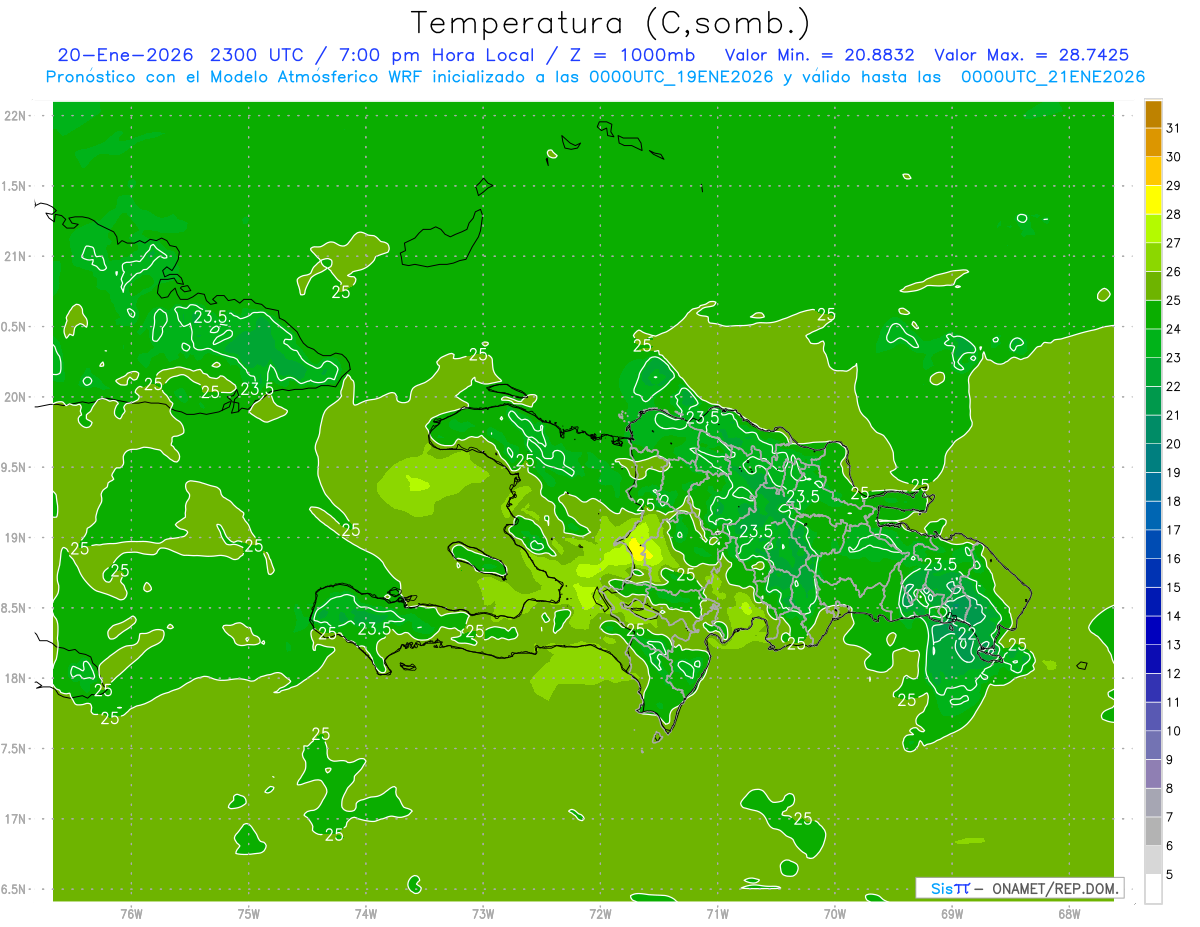Pick the dark blue legend swatch between 13 and 14
Screen dimensions: 1200x927
coord(1153,630)
